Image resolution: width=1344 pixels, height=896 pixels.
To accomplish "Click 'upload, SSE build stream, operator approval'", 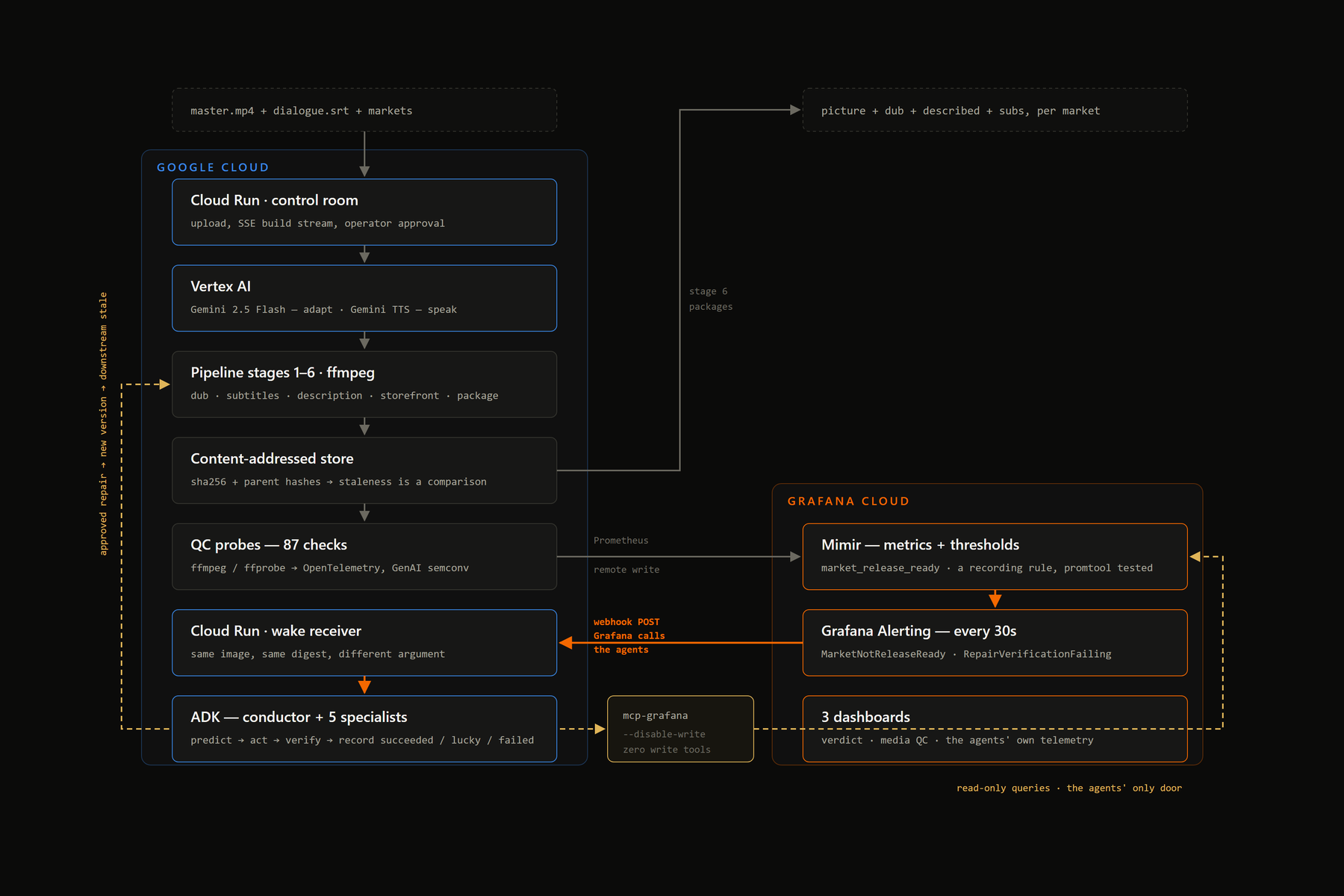I will click(x=317, y=223).
